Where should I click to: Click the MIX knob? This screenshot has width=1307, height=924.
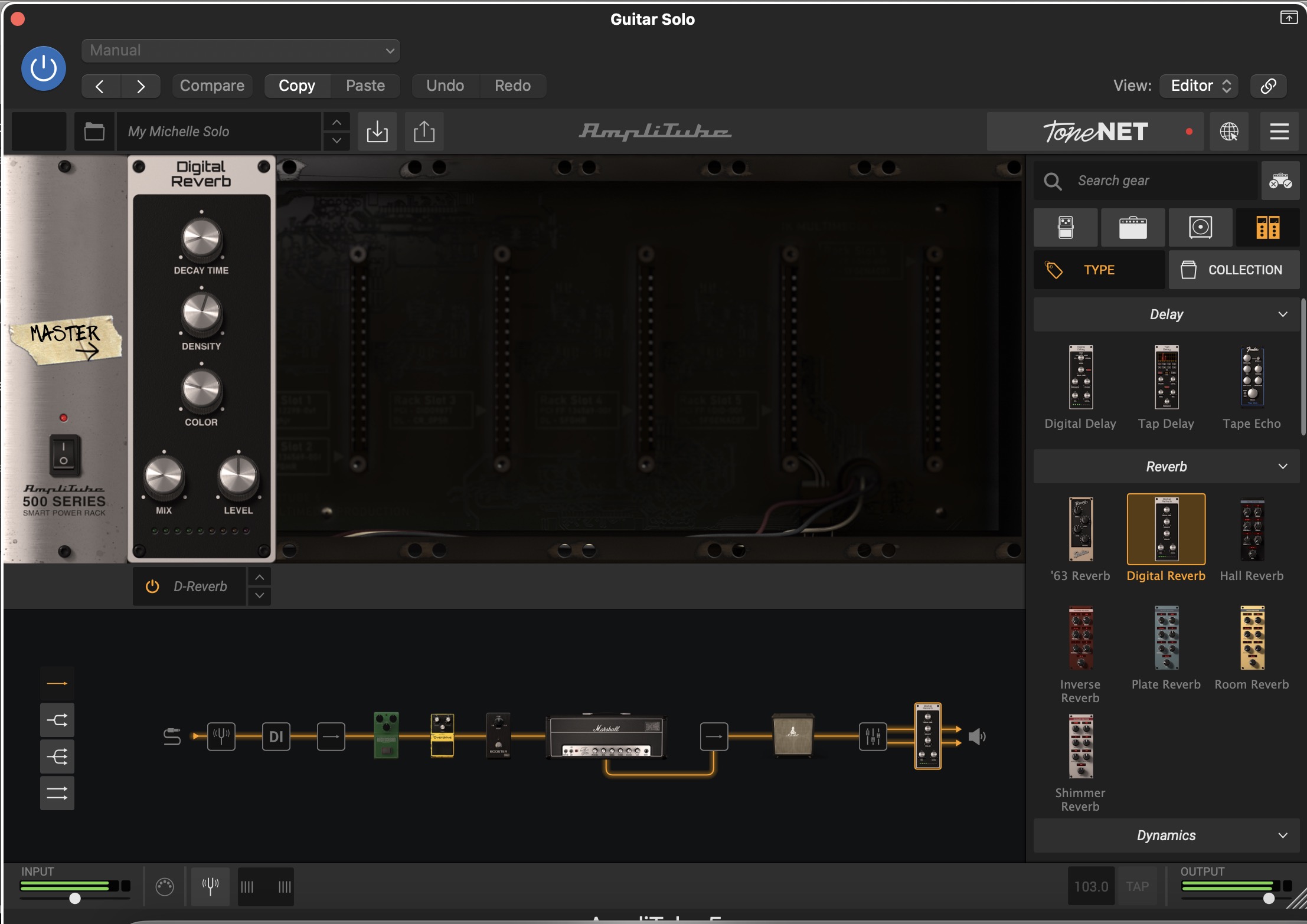click(164, 476)
